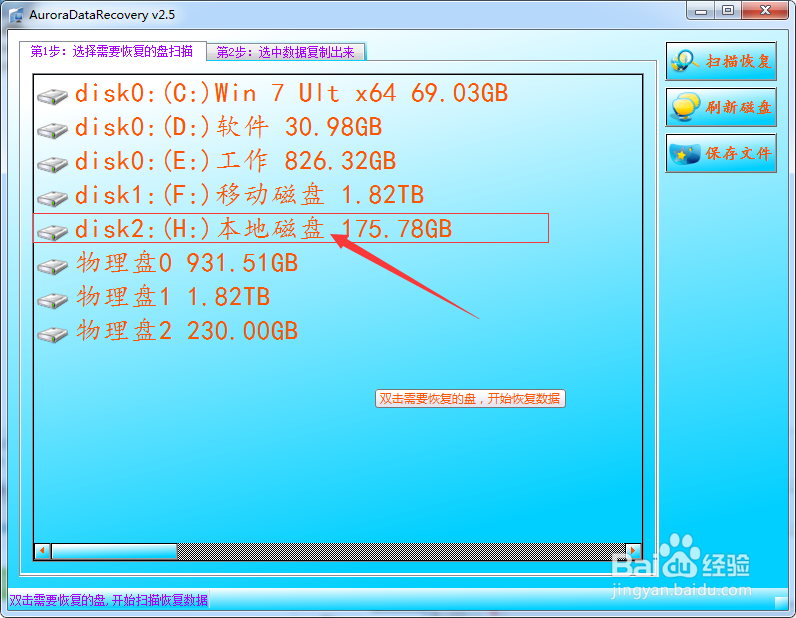
Task: Click the drive icon beside disk0 (C:) row
Action: click(52, 96)
